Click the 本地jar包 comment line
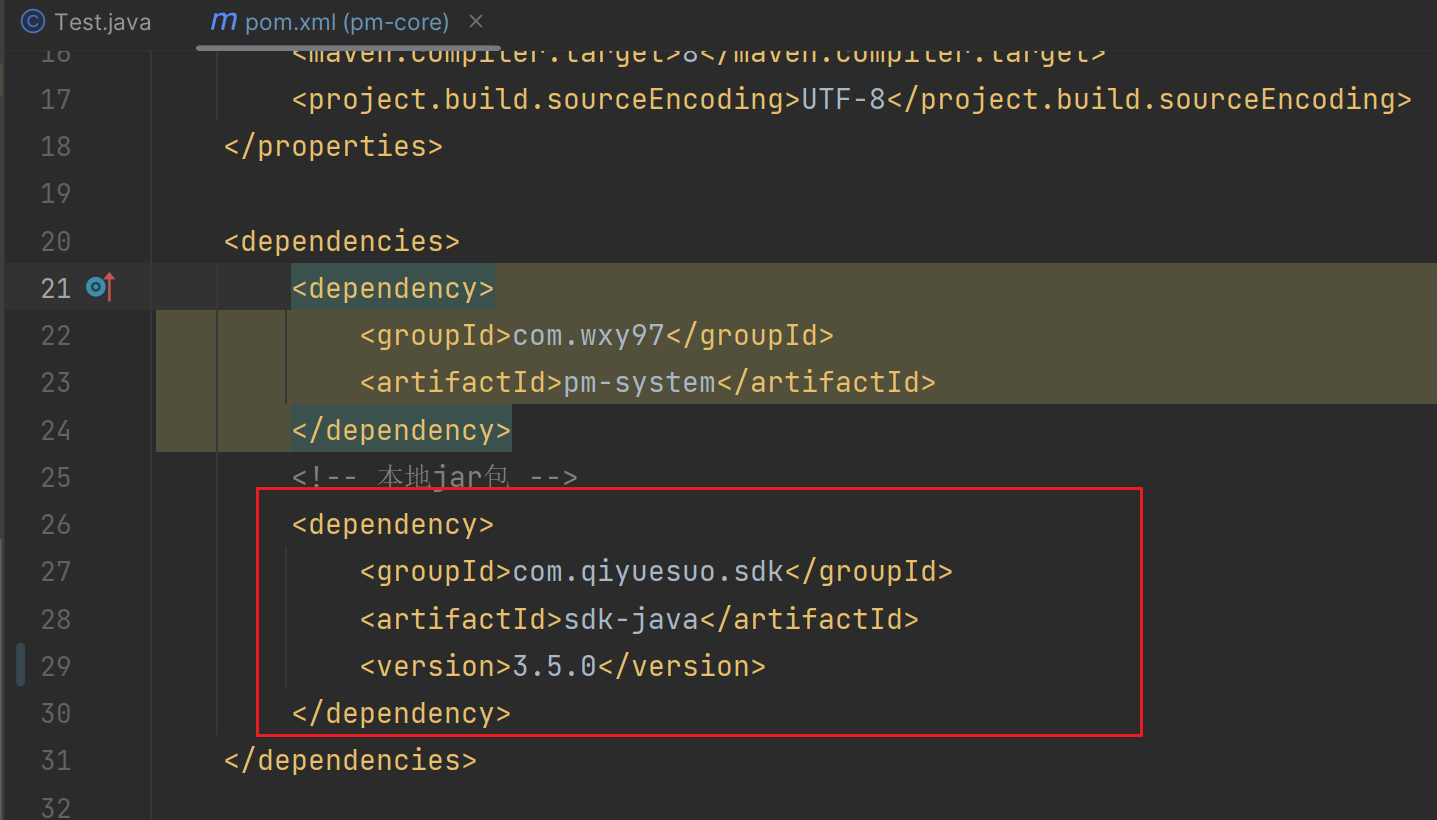 (x=435, y=477)
